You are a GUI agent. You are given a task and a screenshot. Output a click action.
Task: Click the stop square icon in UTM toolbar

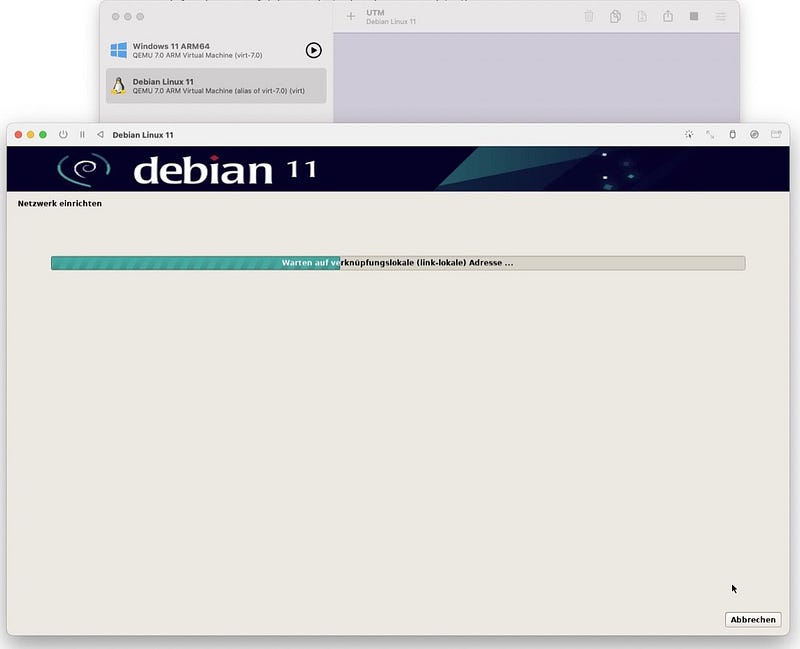[x=694, y=16]
